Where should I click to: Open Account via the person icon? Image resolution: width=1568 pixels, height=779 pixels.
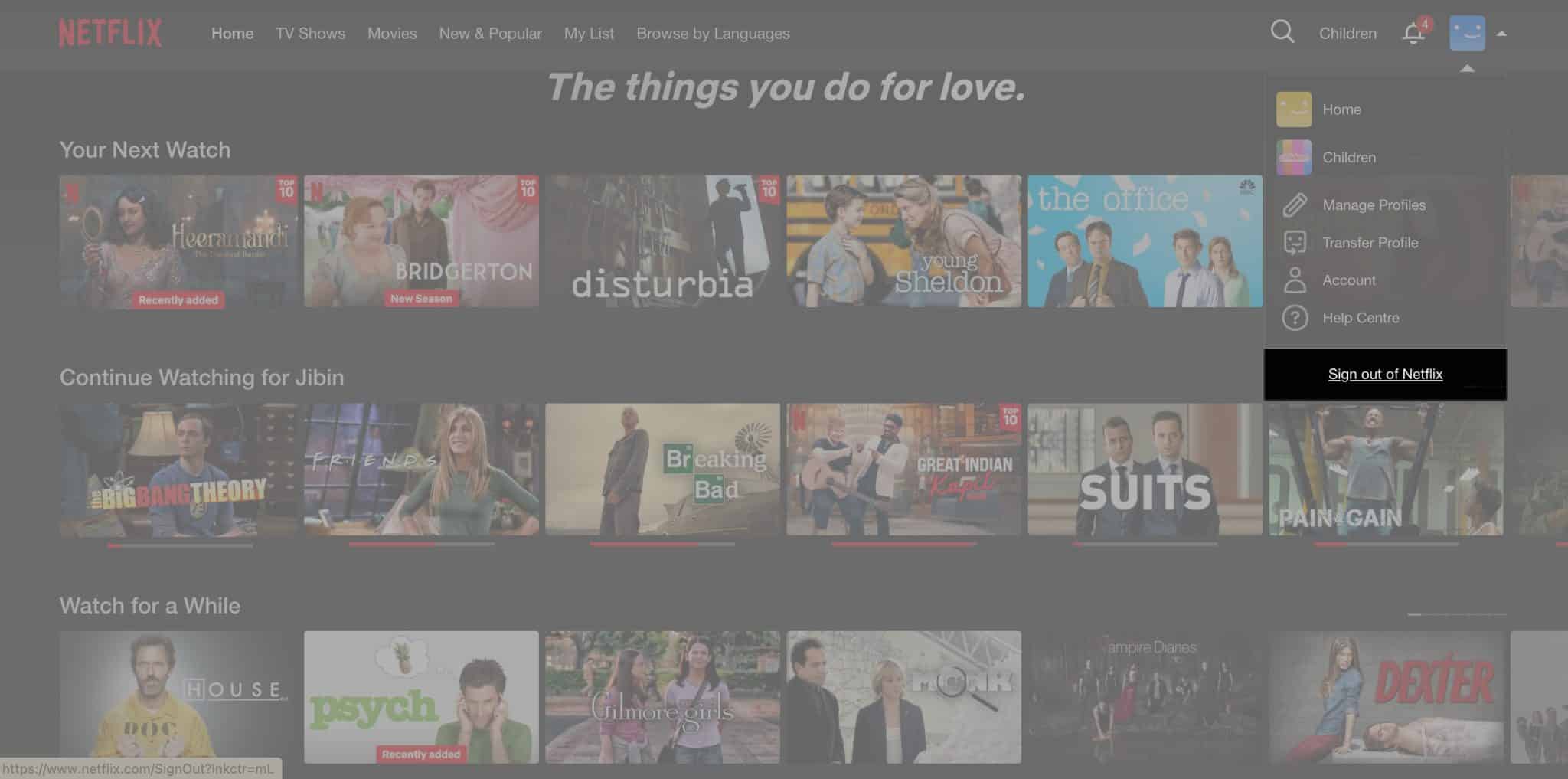1294,280
